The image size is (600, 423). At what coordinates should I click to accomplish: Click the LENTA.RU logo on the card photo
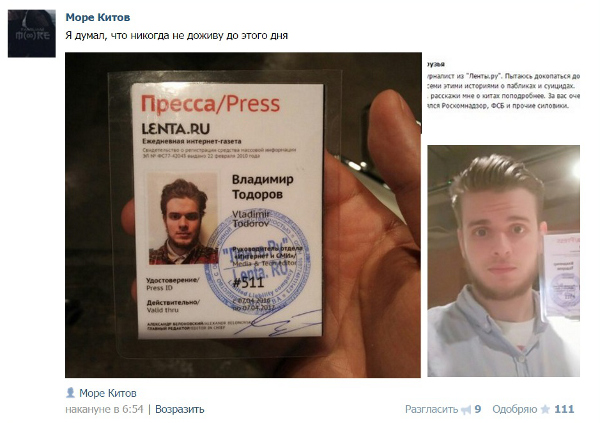(176, 129)
